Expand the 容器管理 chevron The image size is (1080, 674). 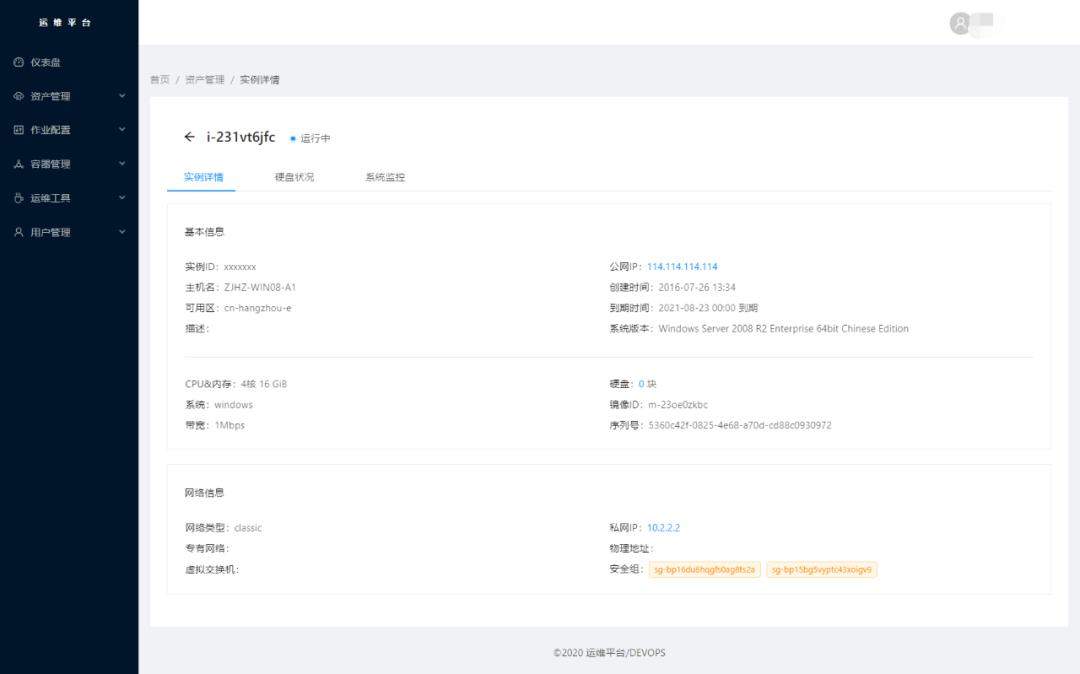coord(122,164)
